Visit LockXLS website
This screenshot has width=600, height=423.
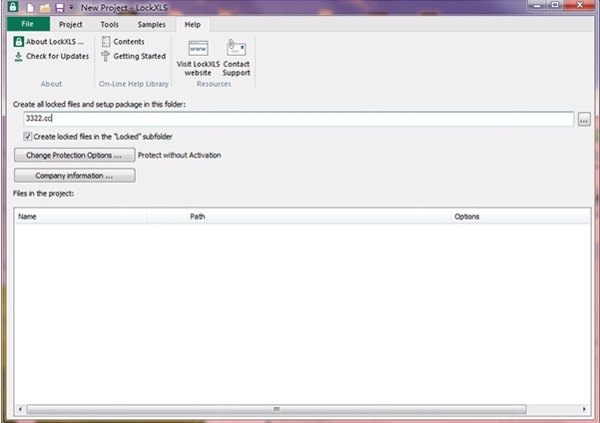pos(198,57)
